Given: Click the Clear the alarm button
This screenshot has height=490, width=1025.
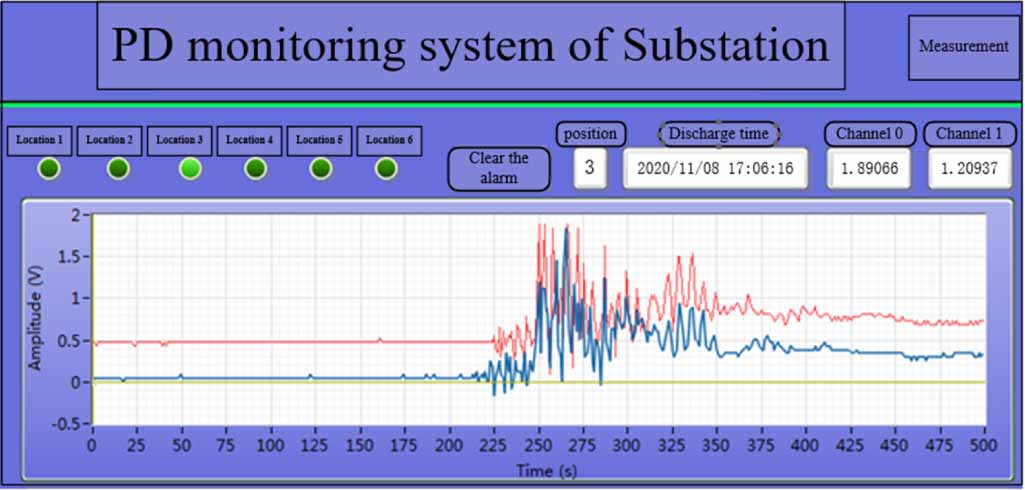Looking at the screenshot, I should (499, 169).
